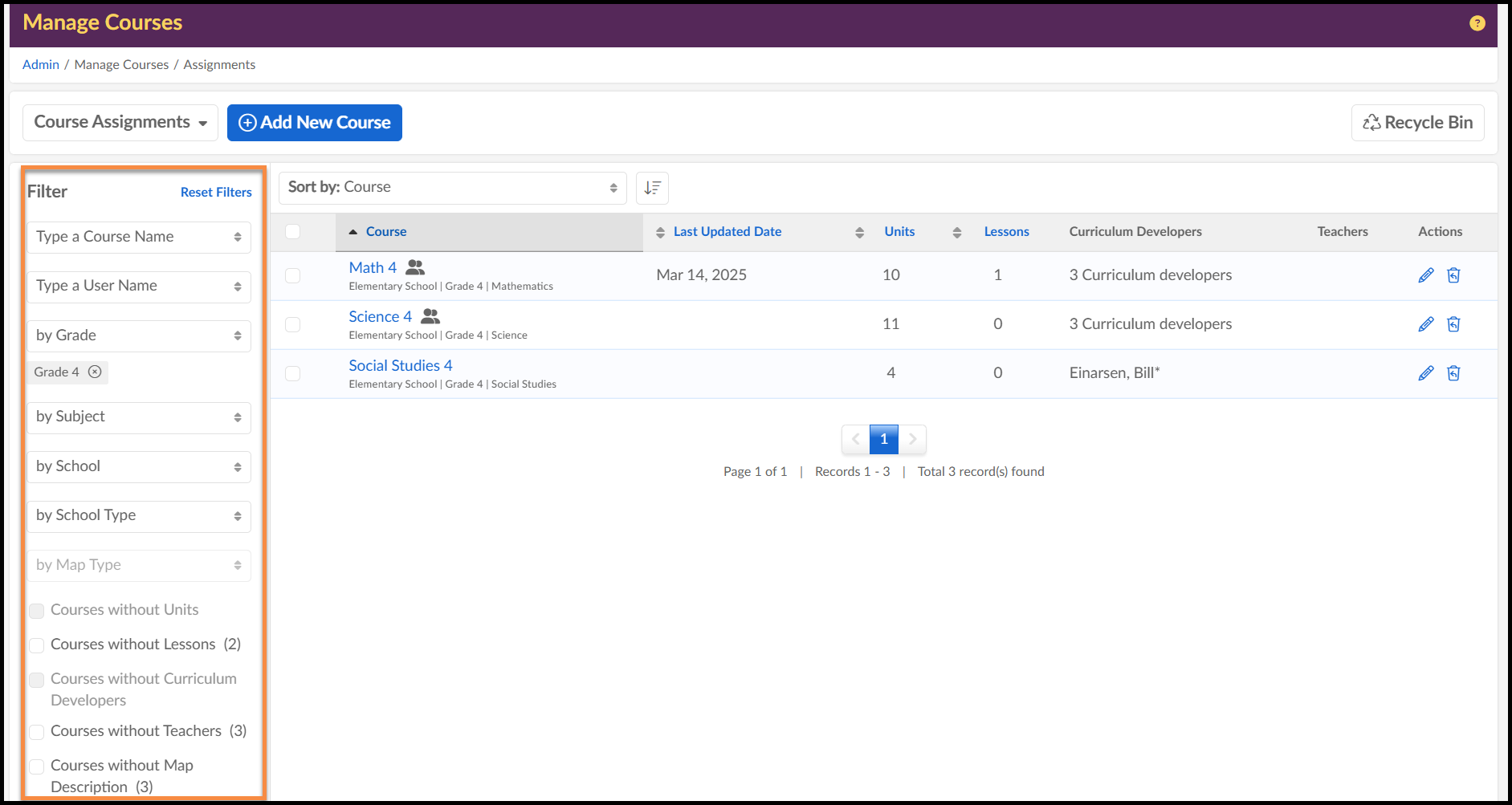Sort the table by Units column header
Viewport: 1512px width, 805px height.
pyautogui.click(x=899, y=232)
